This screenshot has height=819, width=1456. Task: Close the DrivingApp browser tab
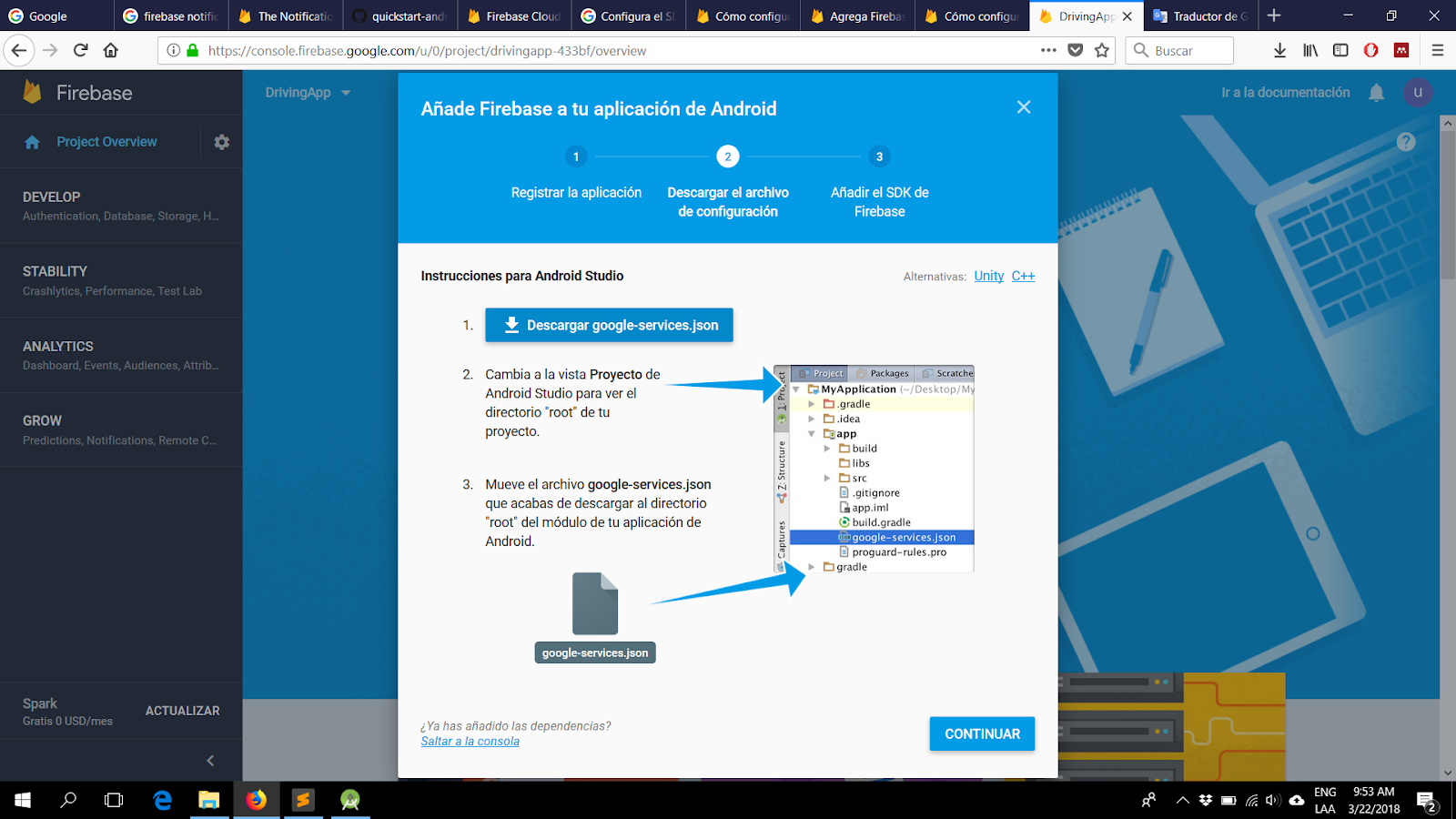click(x=1127, y=16)
